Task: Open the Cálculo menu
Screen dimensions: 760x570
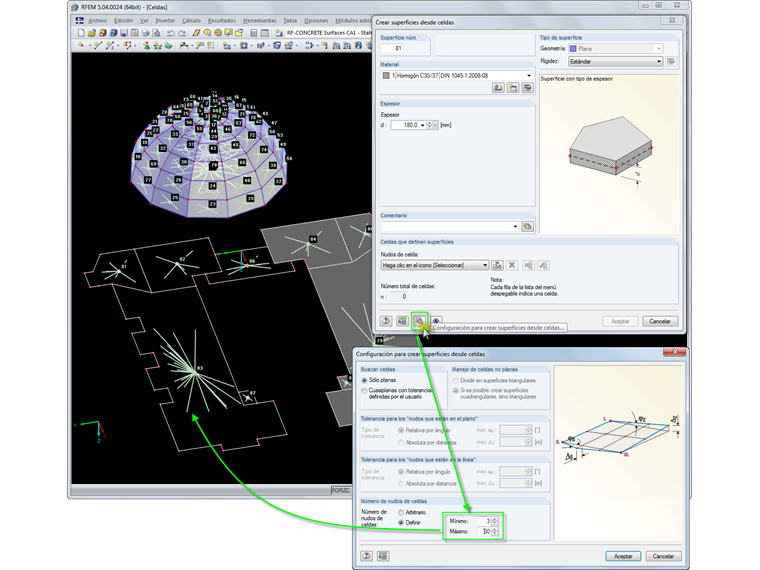Action: pos(191,21)
